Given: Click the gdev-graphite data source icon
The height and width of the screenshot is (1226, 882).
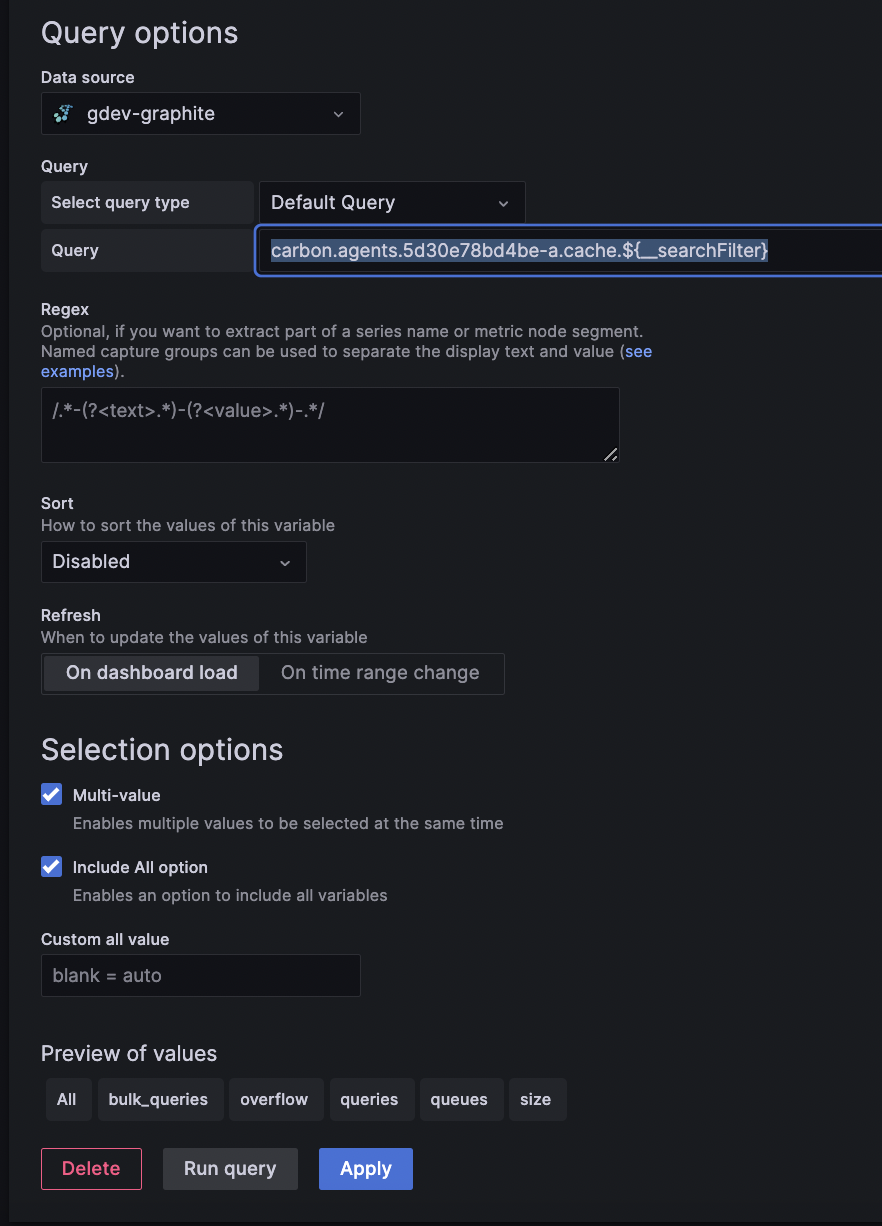Looking at the screenshot, I should pyautogui.click(x=62, y=113).
